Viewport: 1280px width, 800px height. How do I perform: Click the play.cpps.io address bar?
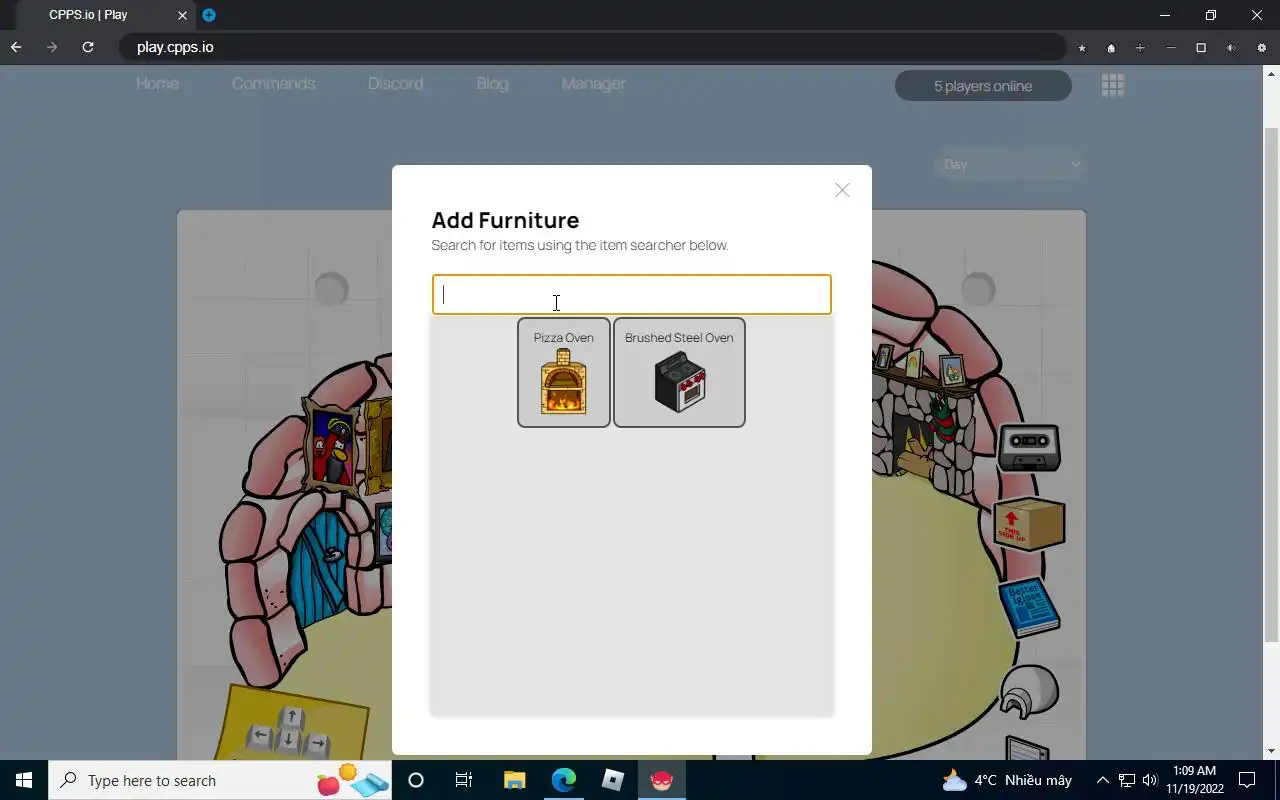coord(592,47)
